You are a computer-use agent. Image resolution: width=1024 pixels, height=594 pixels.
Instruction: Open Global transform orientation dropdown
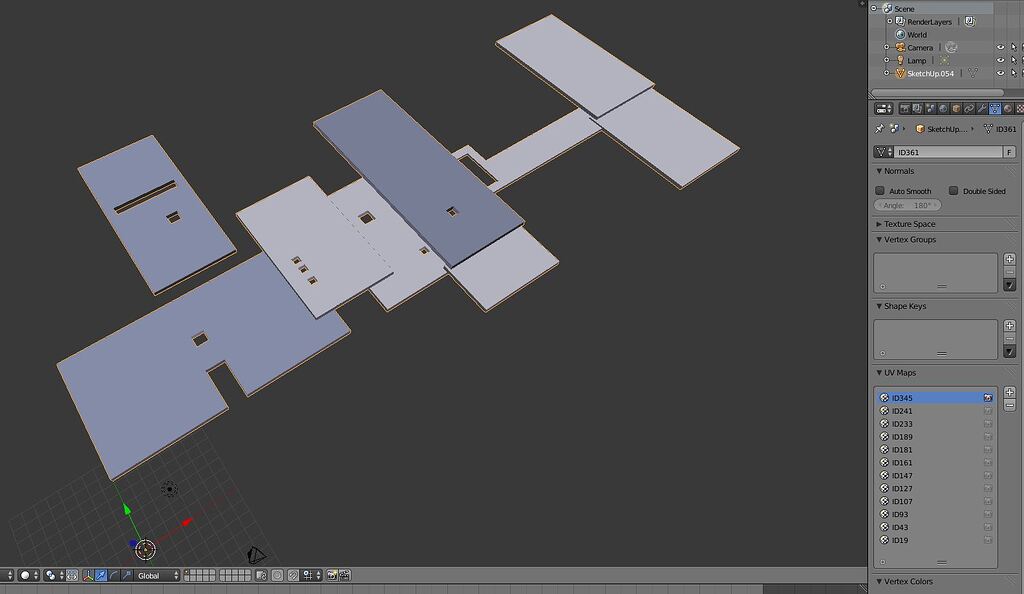[x=157, y=576]
